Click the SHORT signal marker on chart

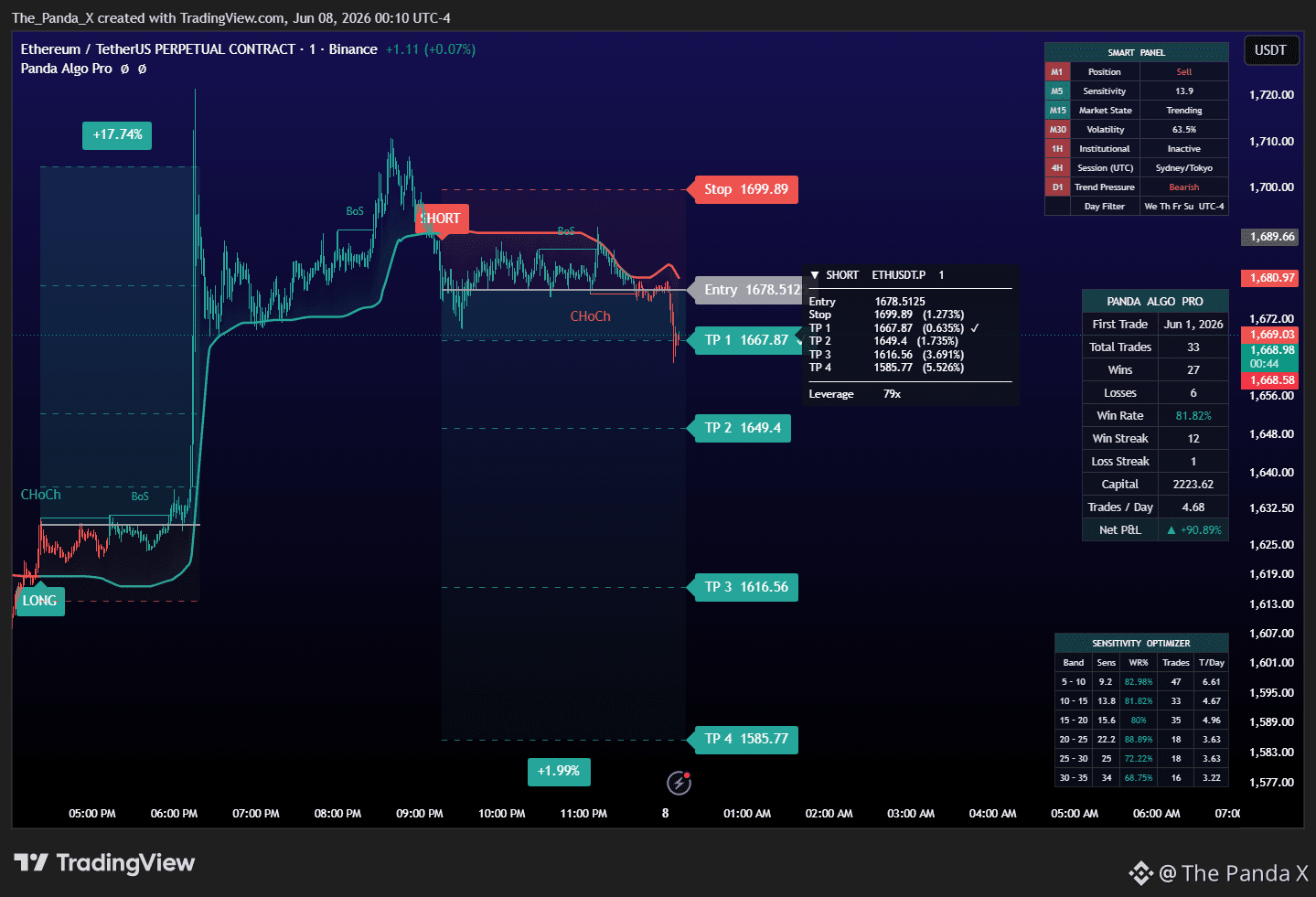[442, 219]
